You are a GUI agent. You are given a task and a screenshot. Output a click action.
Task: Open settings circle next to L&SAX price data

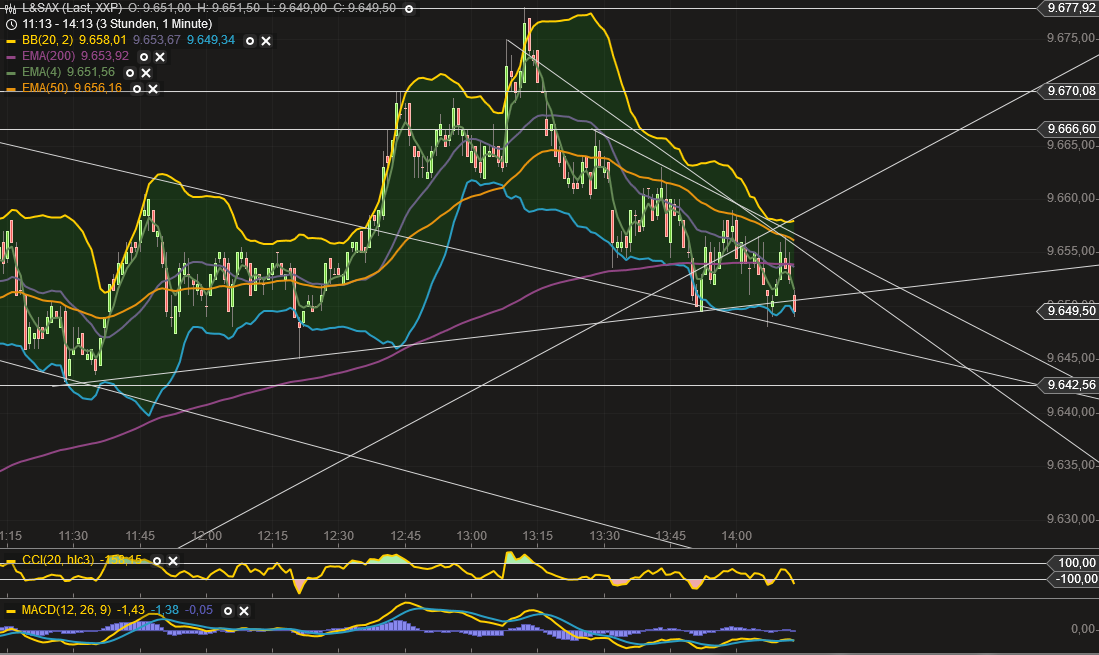(408, 8)
